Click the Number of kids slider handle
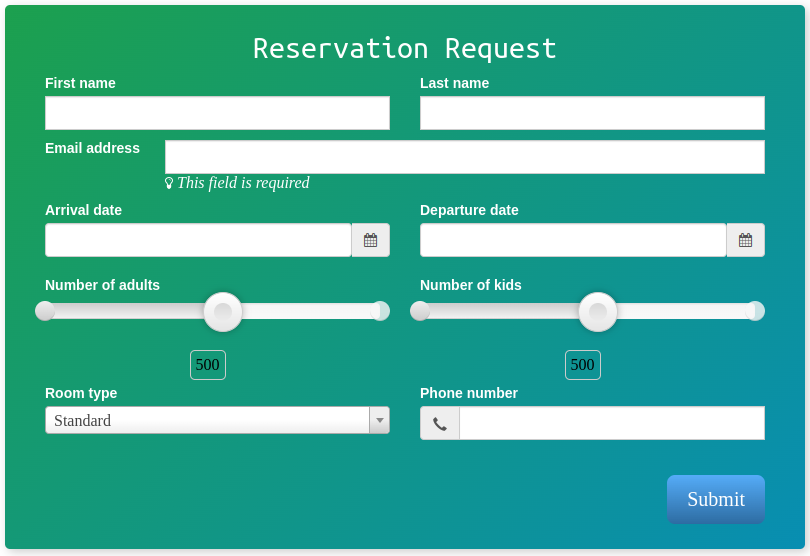 598,312
